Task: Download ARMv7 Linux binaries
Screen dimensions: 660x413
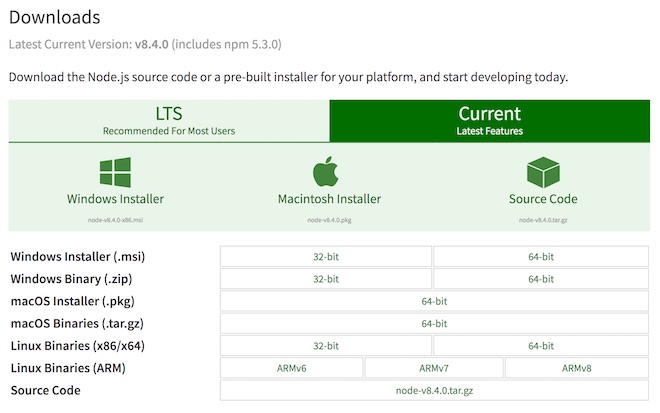Action: pyautogui.click(x=433, y=368)
